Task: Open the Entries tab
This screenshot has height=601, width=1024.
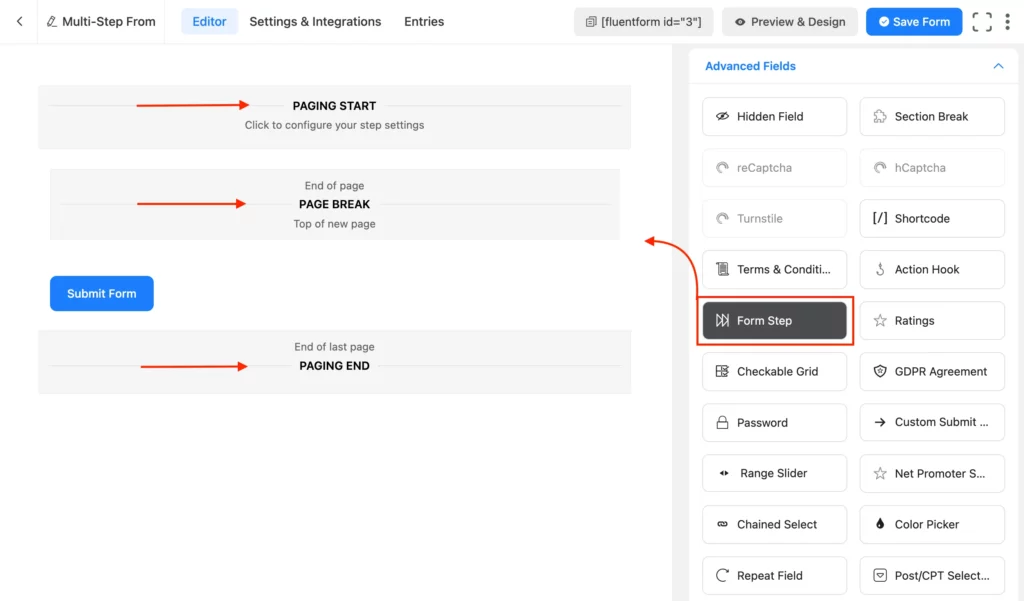Action: [423, 21]
